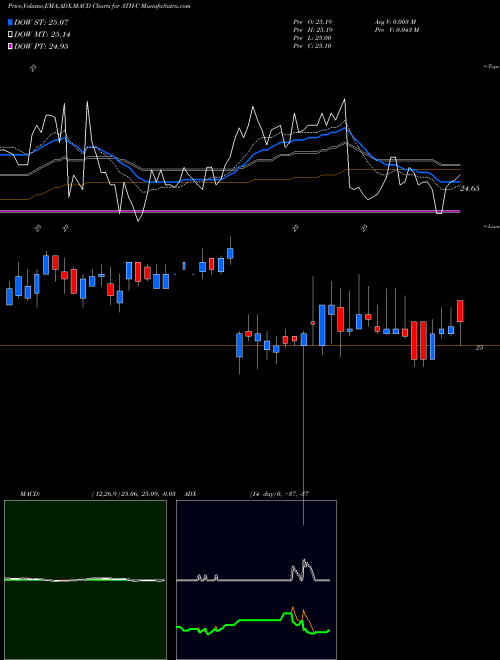Screen dimensions: 500x660
Task: Click the Pre H: 25.19 value
Action: (312, 30)
